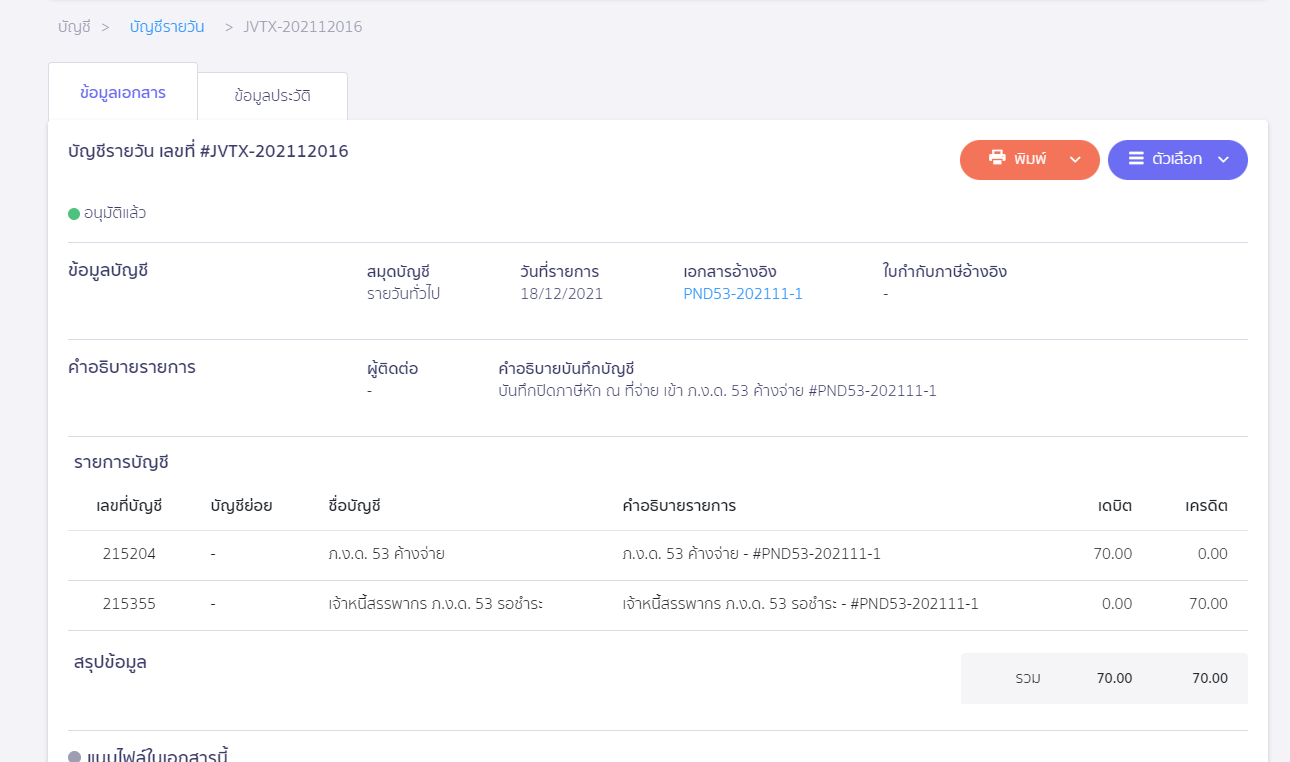Click the เครดิต column header
This screenshot has width=1290, height=762.
[1206, 506]
